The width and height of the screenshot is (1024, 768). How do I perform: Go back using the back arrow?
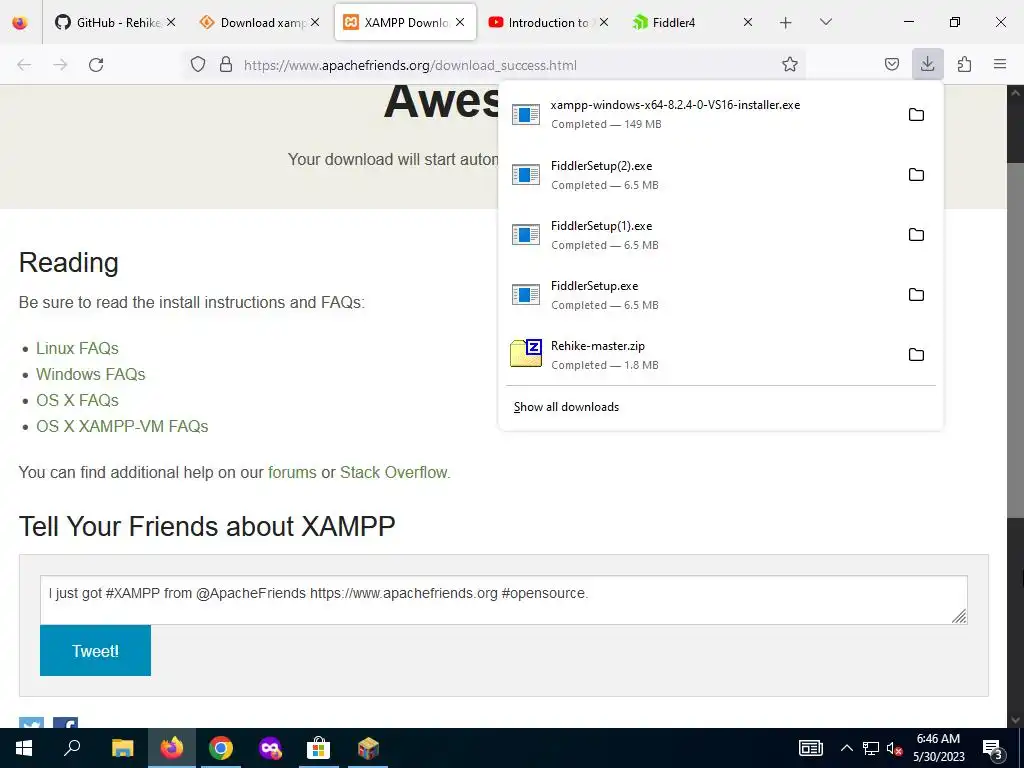click(24, 65)
